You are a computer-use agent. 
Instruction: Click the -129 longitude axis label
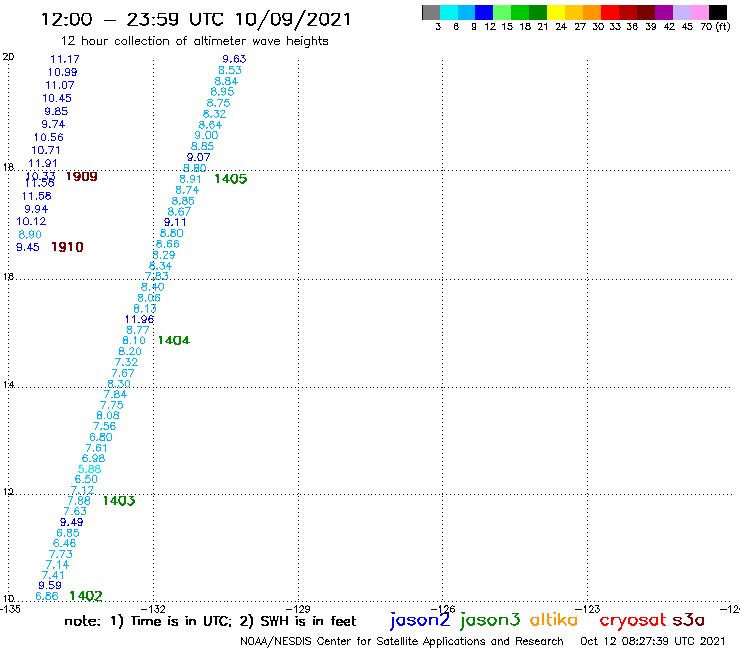[x=298, y=608]
